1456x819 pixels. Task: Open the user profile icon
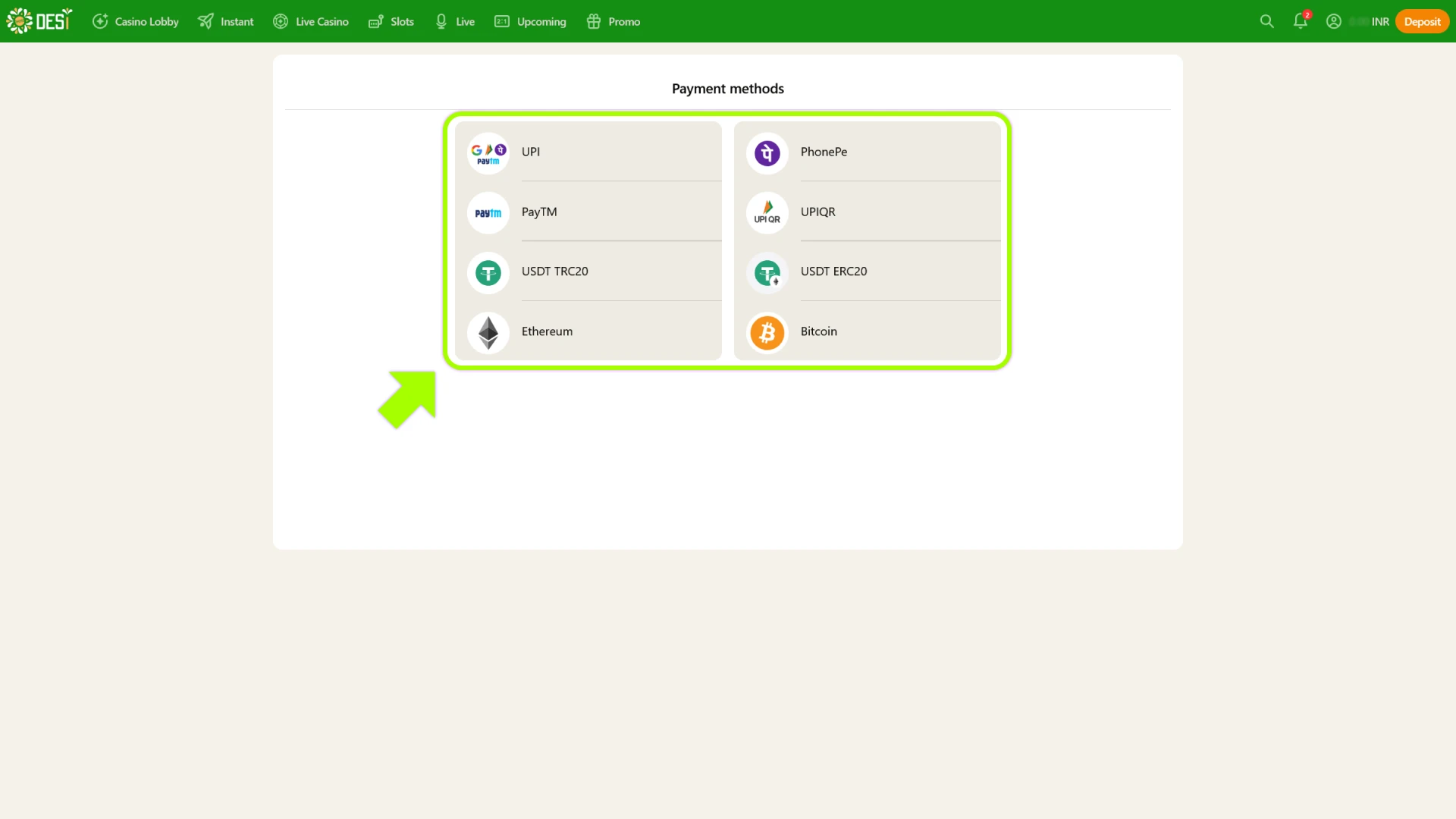point(1333,21)
